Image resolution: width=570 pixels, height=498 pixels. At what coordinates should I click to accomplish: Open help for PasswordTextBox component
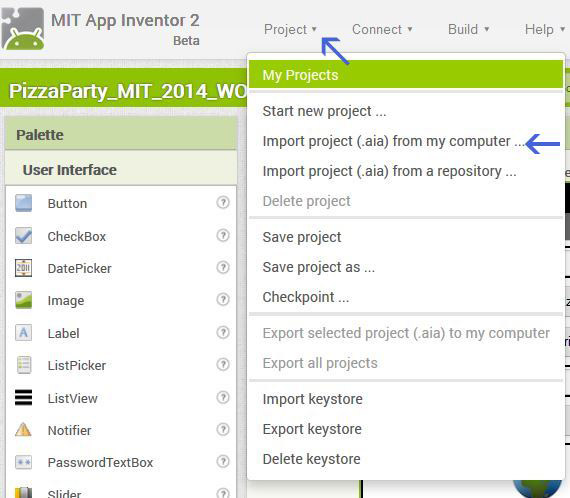pyautogui.click(x=223, y=461)
